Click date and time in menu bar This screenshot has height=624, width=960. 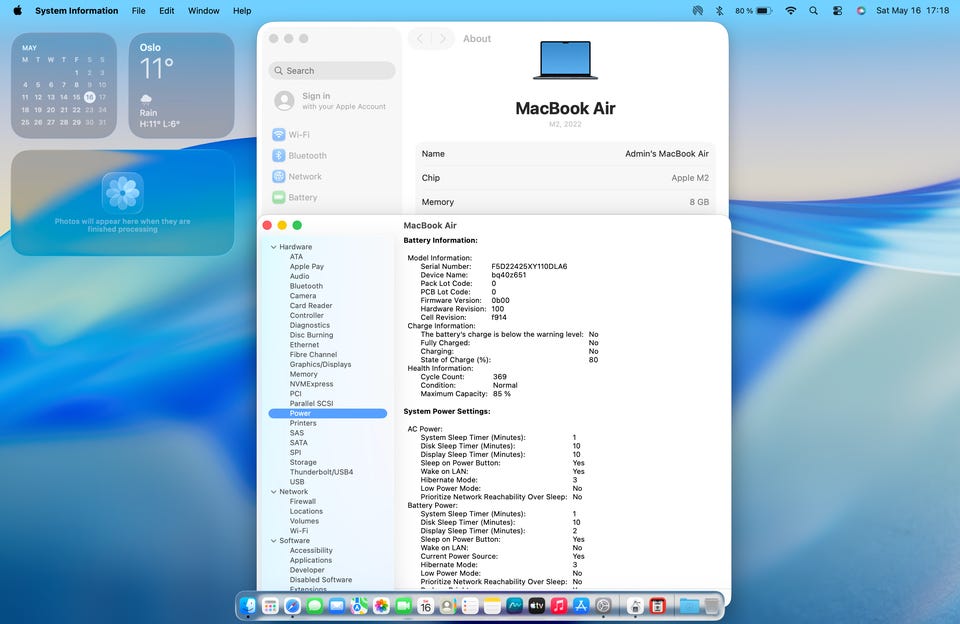pyautogui.click(x=912, y=10)
